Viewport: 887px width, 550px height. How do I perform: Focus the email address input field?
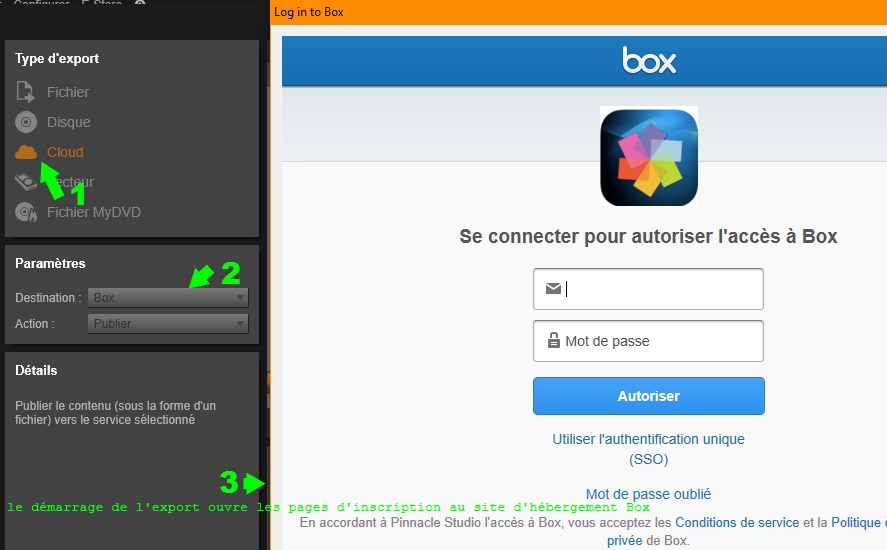(648, 289)
